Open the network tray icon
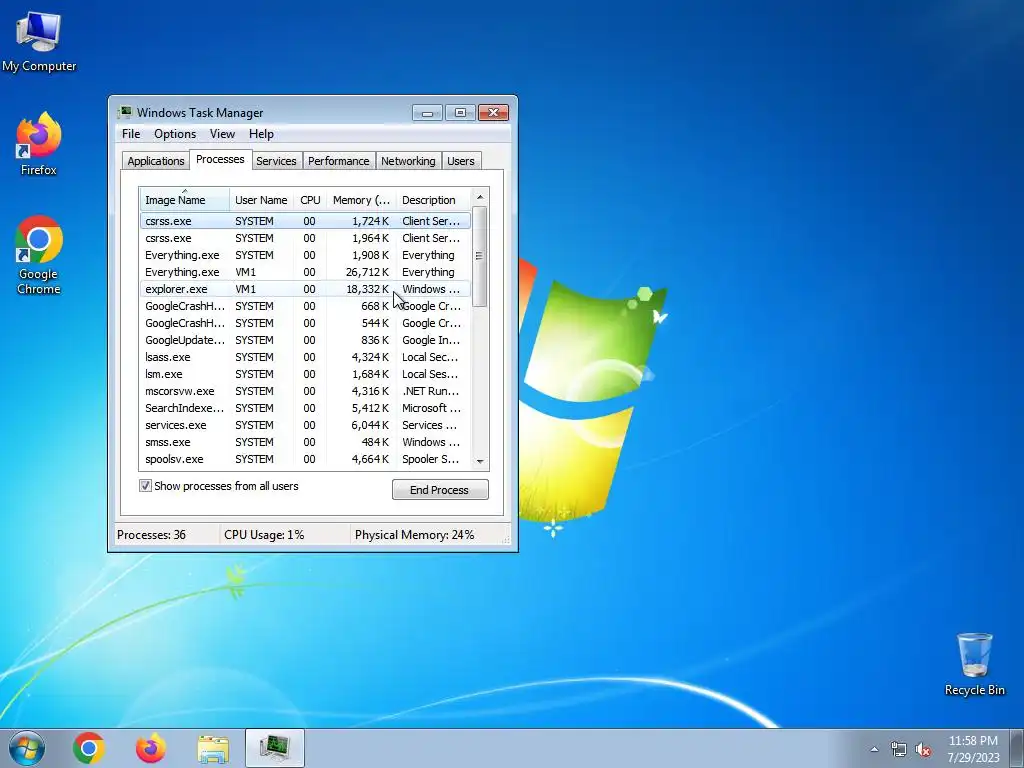The image size is (1024, 768). click(x=899, y=749)
